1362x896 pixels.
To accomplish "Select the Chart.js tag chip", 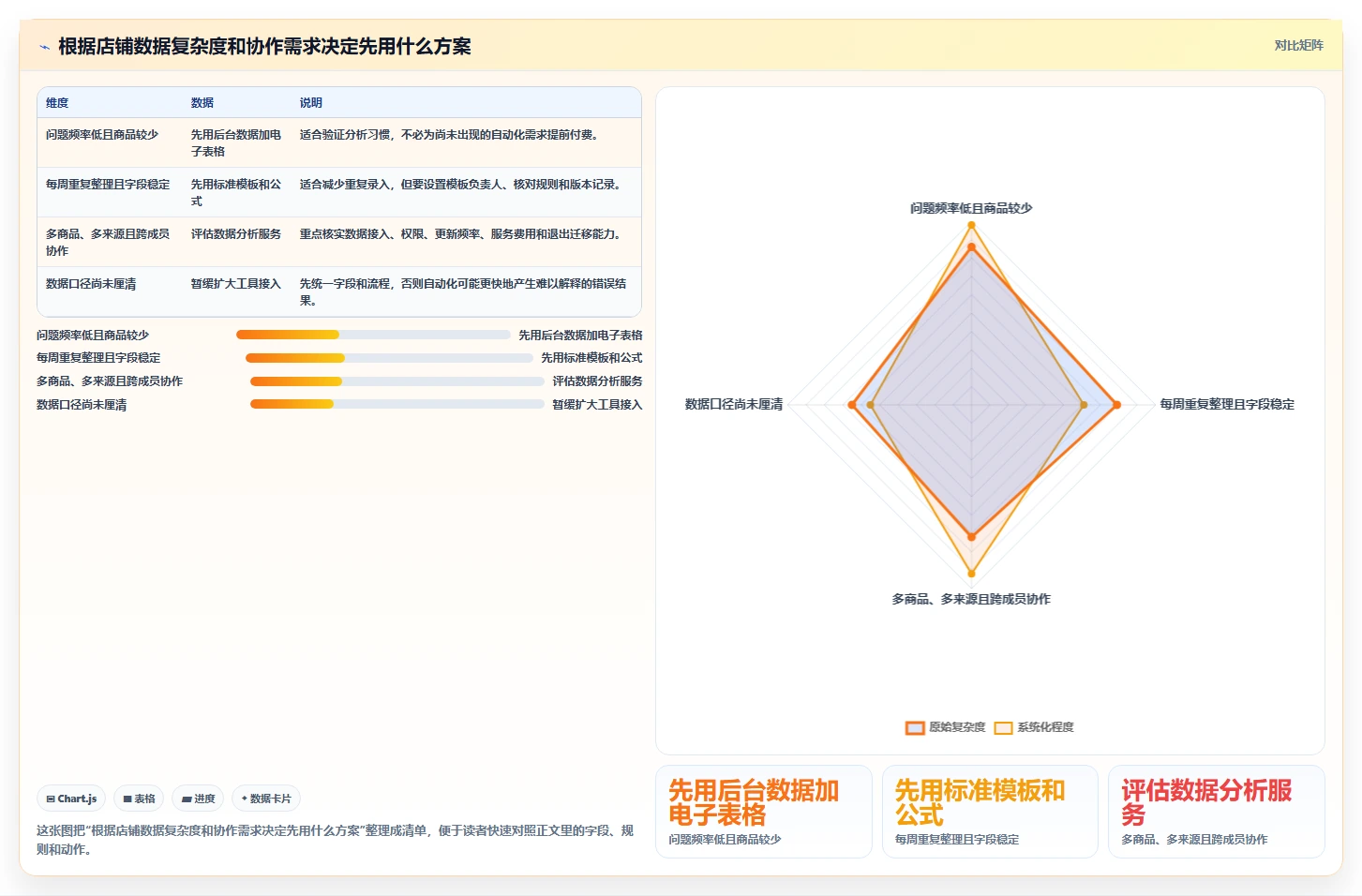I will pos(71,799).
